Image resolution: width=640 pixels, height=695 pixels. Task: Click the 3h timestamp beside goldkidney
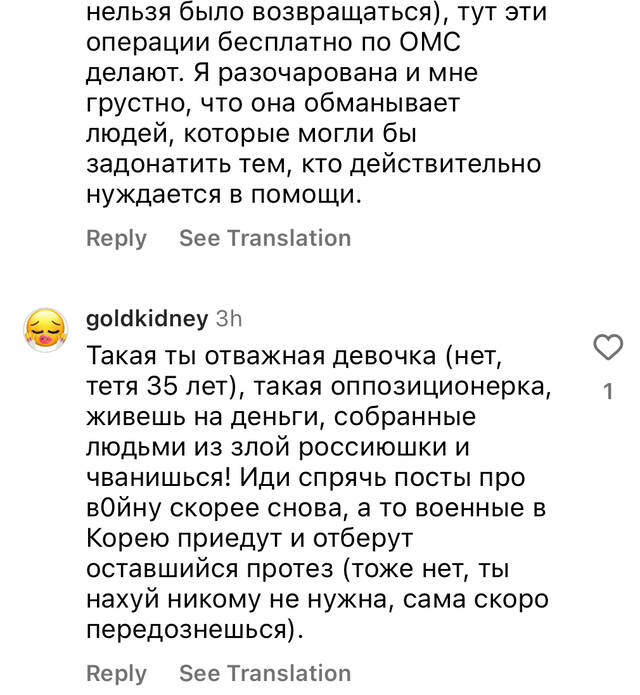[x=229, y=319]
